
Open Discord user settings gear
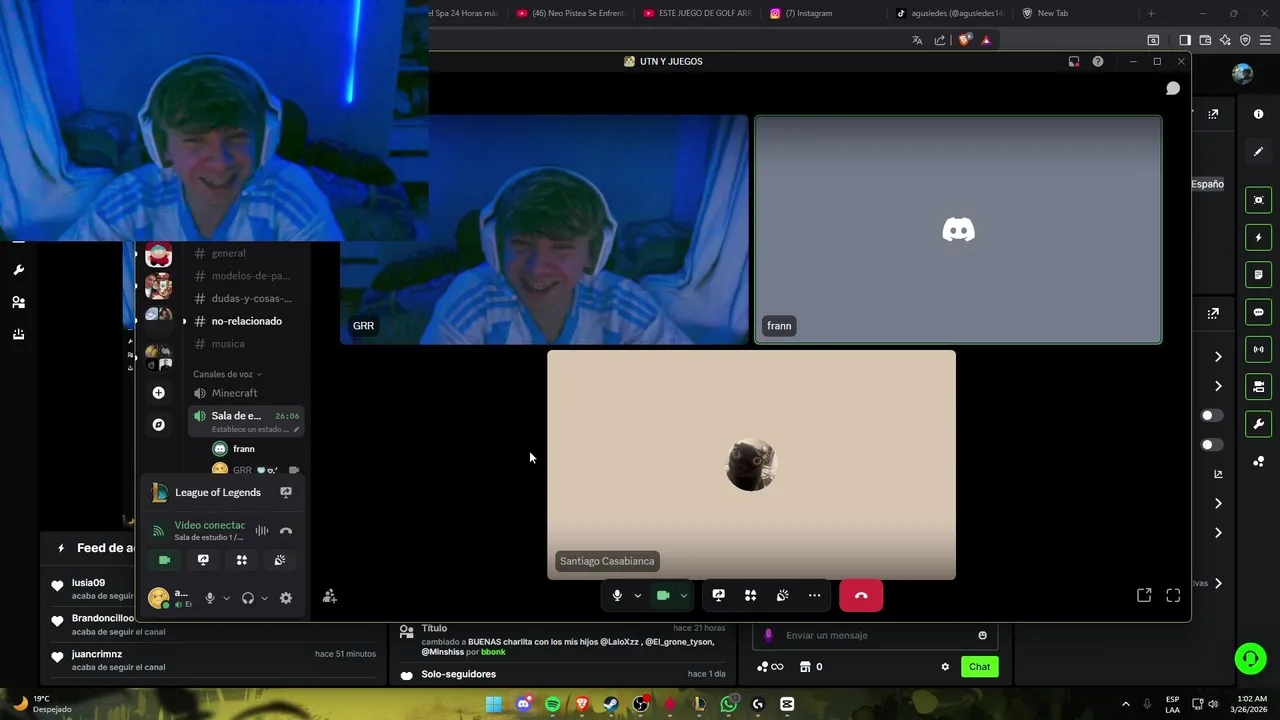(x=286, y=598)
